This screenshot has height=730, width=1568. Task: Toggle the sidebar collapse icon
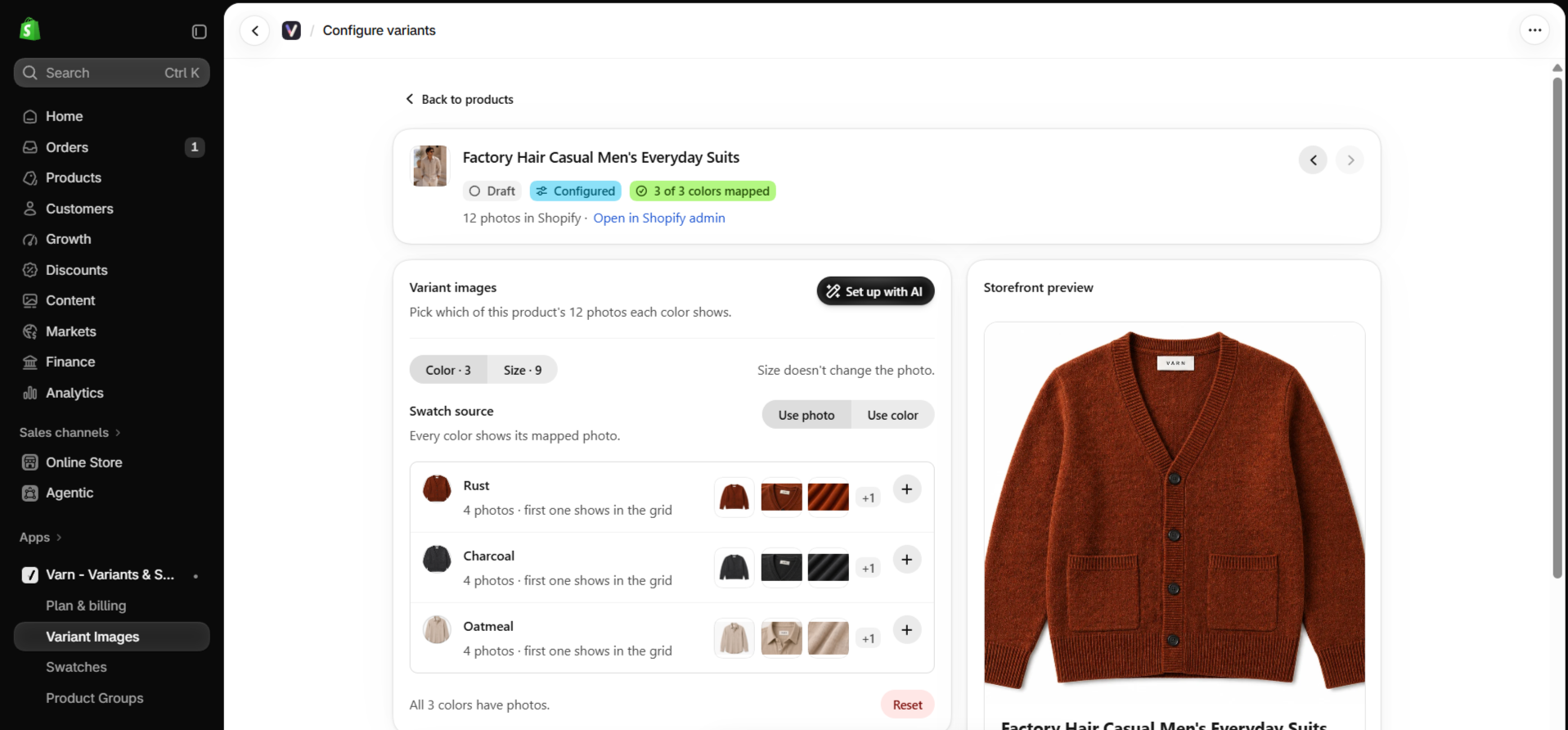tap(199, 31)
